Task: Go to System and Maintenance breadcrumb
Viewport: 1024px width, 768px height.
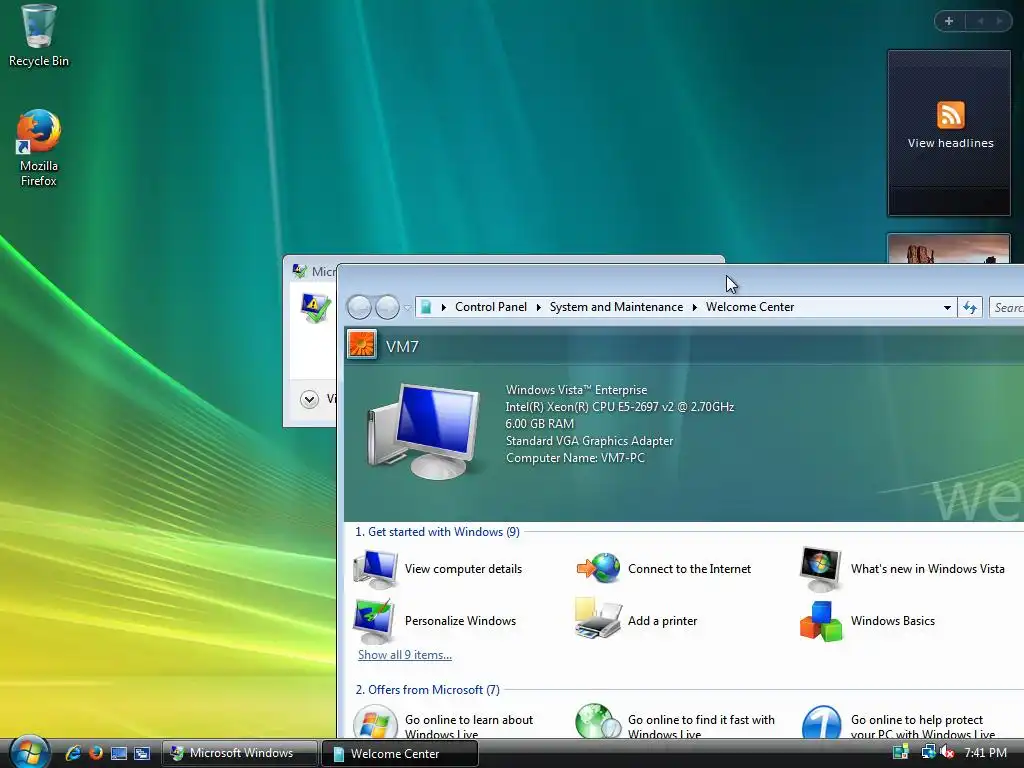Action: [x=616, y=307]
